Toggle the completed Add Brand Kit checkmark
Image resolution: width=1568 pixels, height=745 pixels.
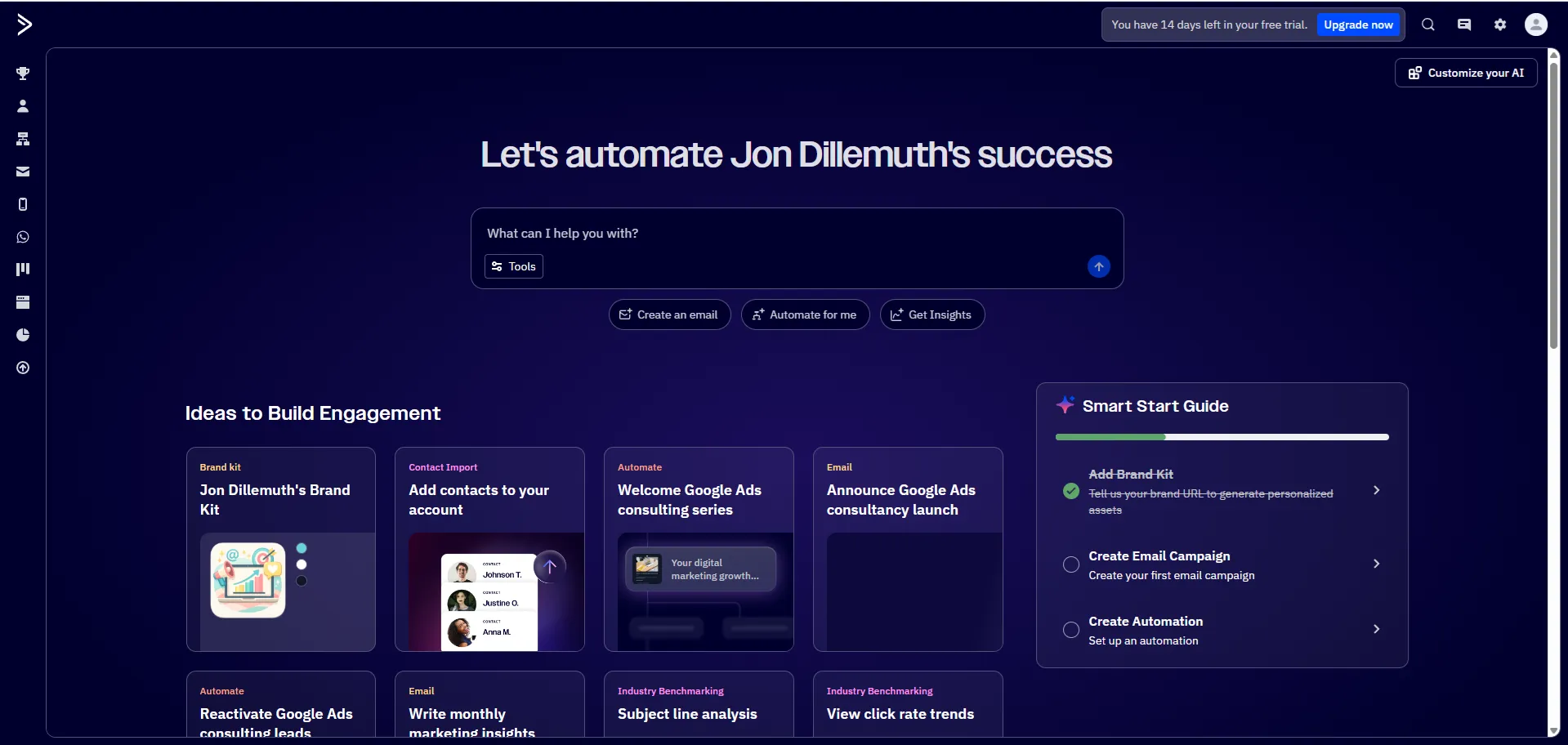[1070, 491]
